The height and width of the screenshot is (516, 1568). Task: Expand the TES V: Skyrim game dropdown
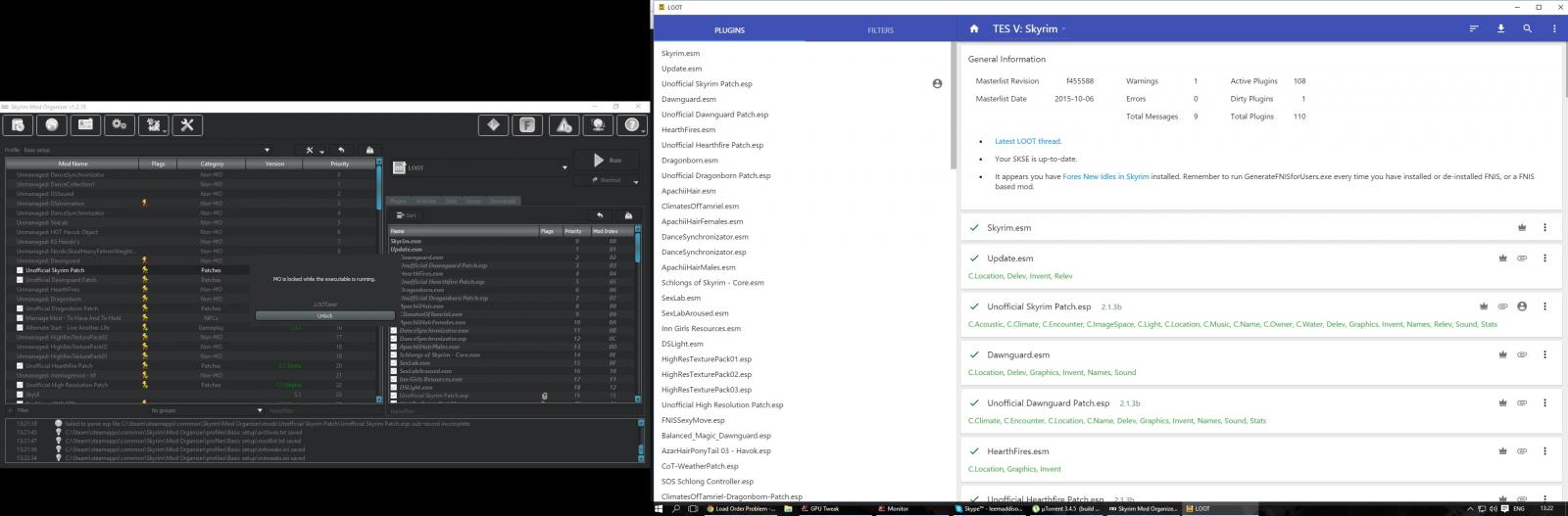[1063, 29]
